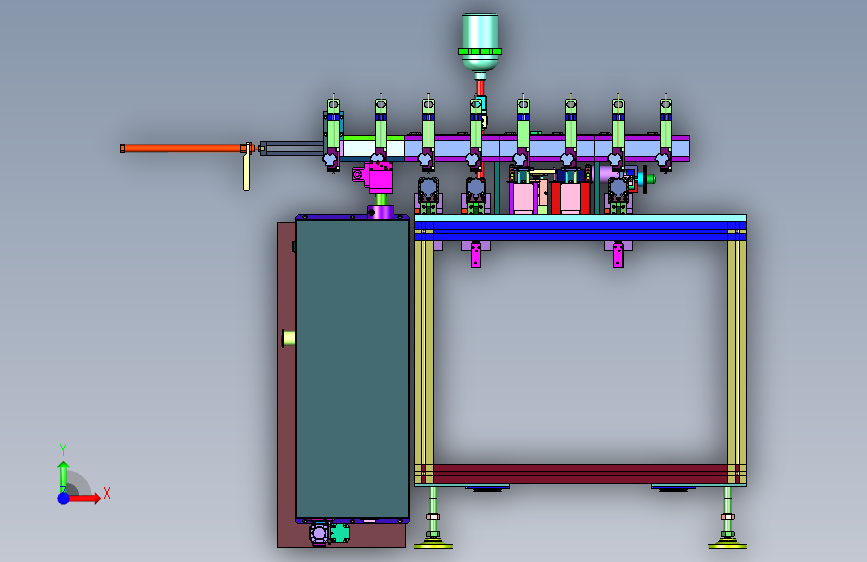This screenshot has width=867, height=562.
Task: Select the right magenta bracket hanging under the table
Action: [x=618, y=254]
